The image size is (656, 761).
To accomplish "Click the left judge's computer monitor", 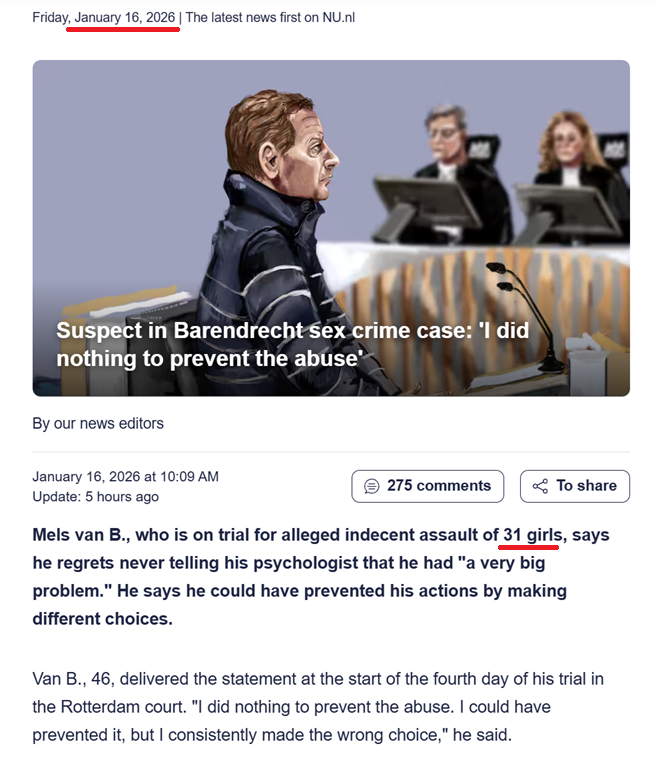I will [x=427, y=206].
